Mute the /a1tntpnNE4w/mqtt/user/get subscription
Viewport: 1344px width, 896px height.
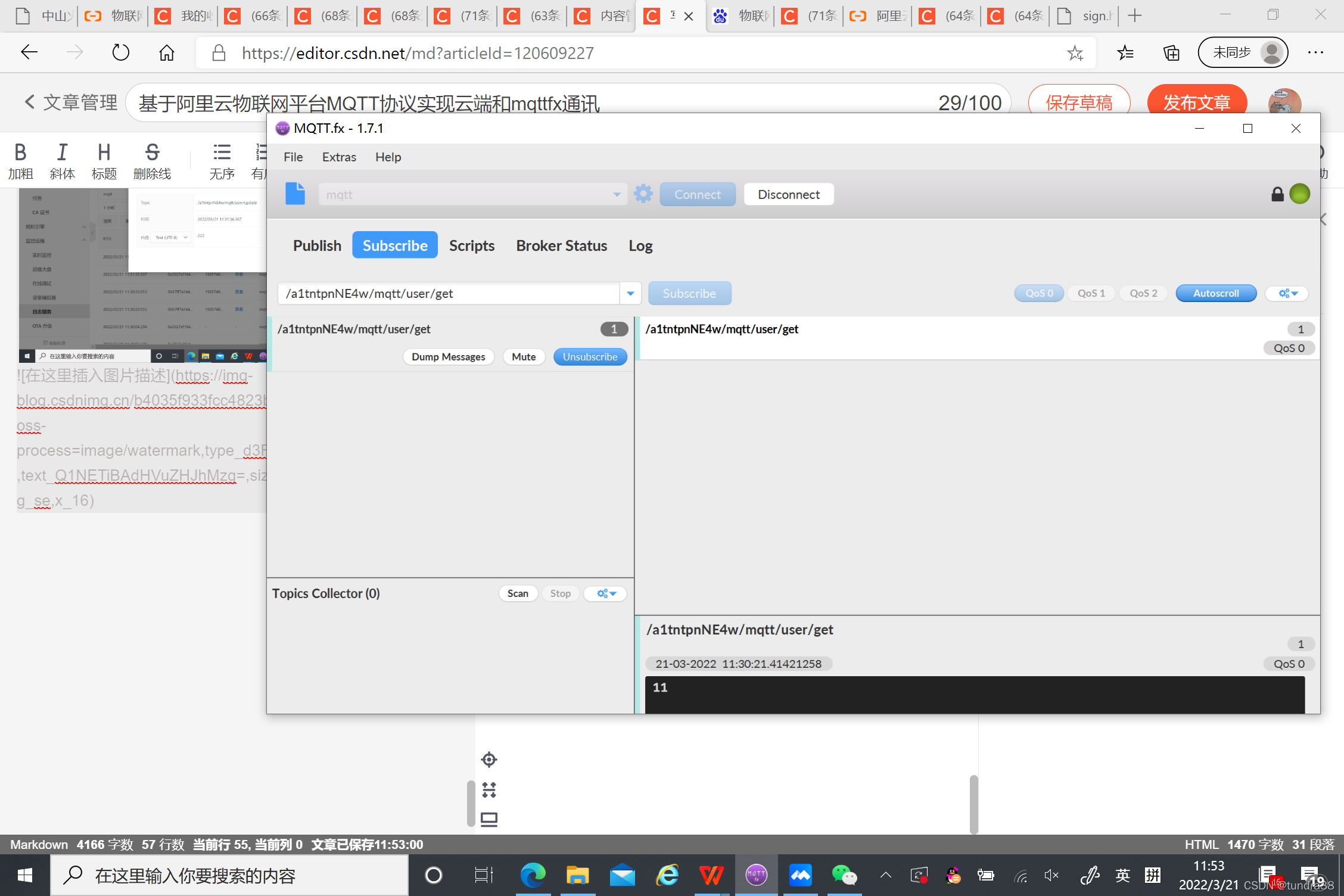(524, 357)
